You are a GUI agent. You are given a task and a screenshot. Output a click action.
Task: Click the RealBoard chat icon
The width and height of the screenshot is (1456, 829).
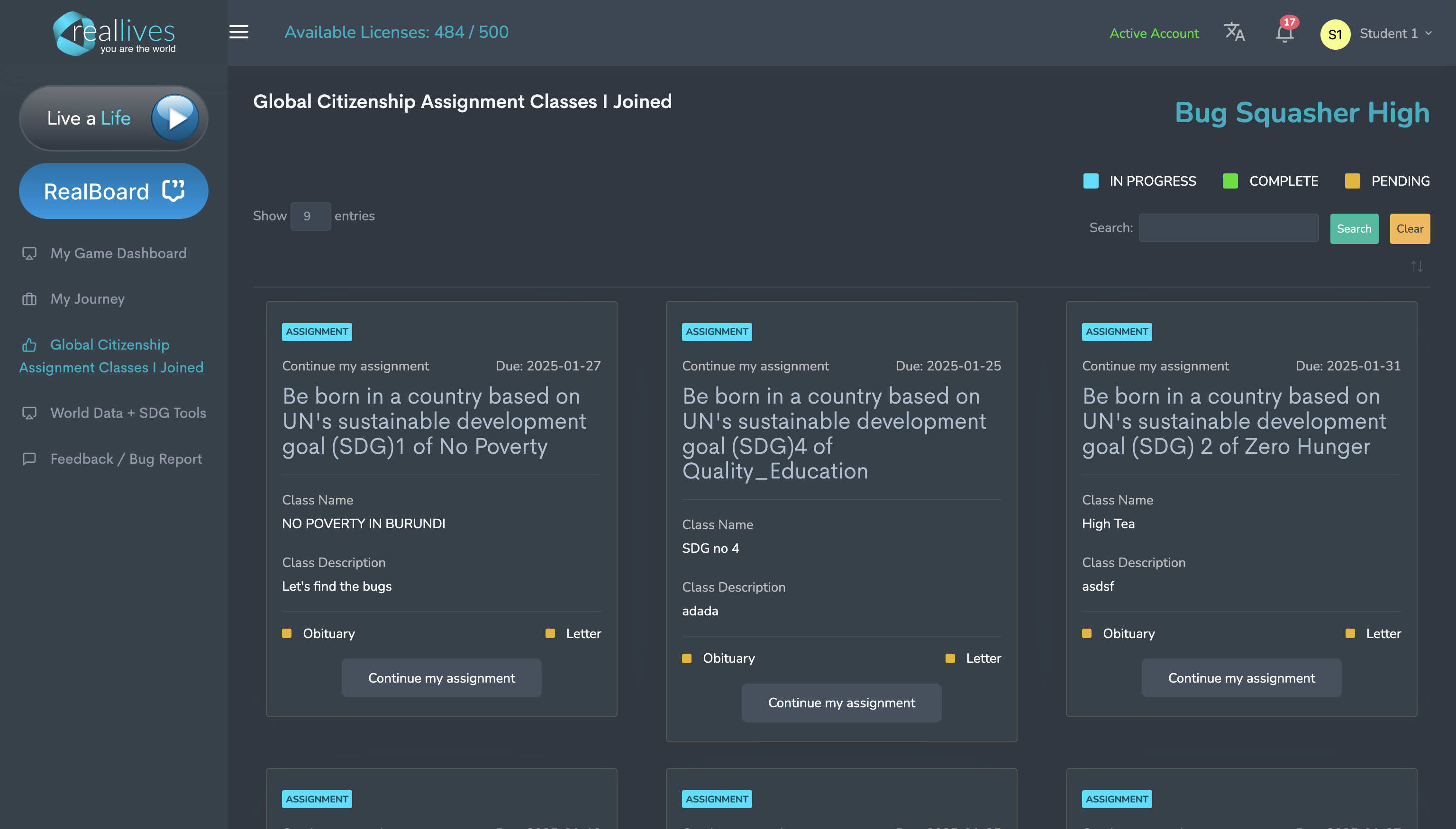click(173, 191)
